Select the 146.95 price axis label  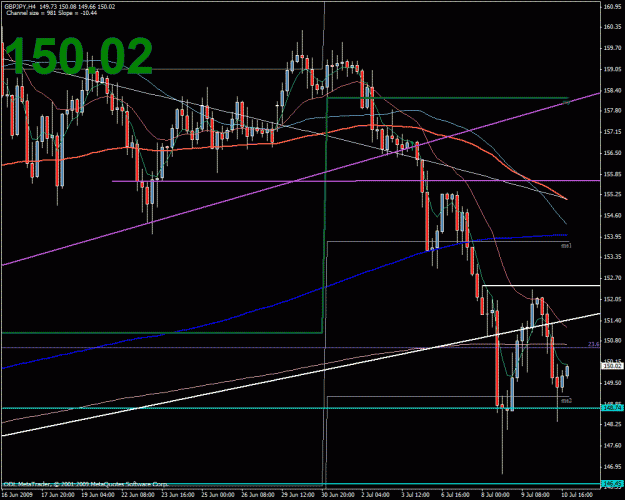pyautogui.click(x=612, y=466)
